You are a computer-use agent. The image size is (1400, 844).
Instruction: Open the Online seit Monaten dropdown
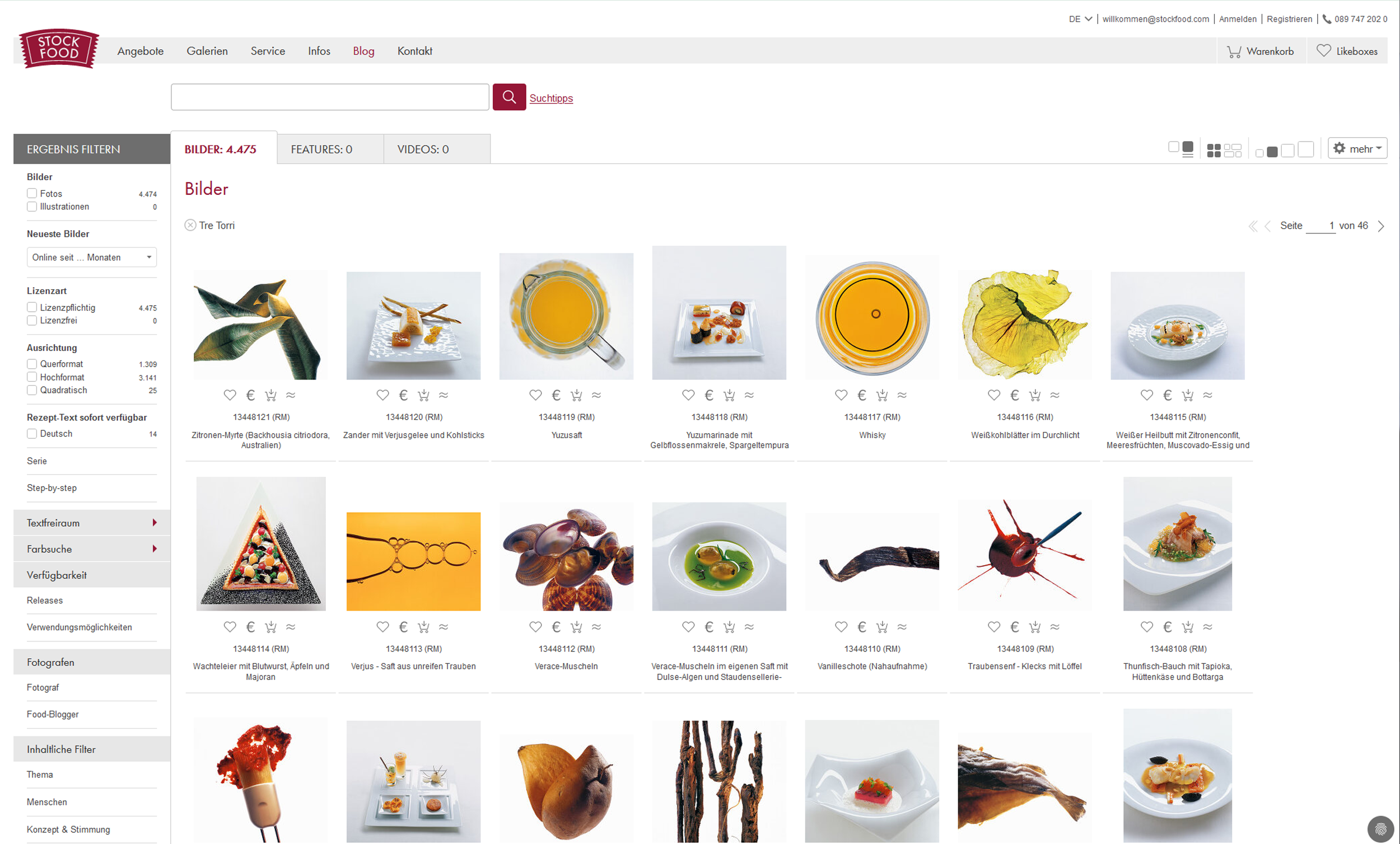coord(91,257)
